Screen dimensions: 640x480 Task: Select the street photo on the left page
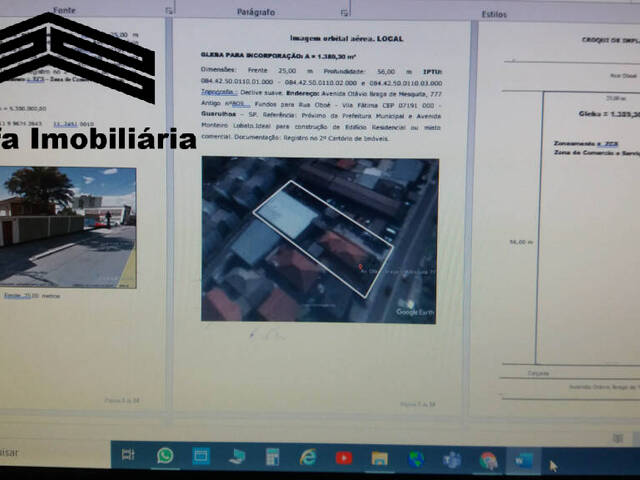pyautogui.click(x=68, y=227)
